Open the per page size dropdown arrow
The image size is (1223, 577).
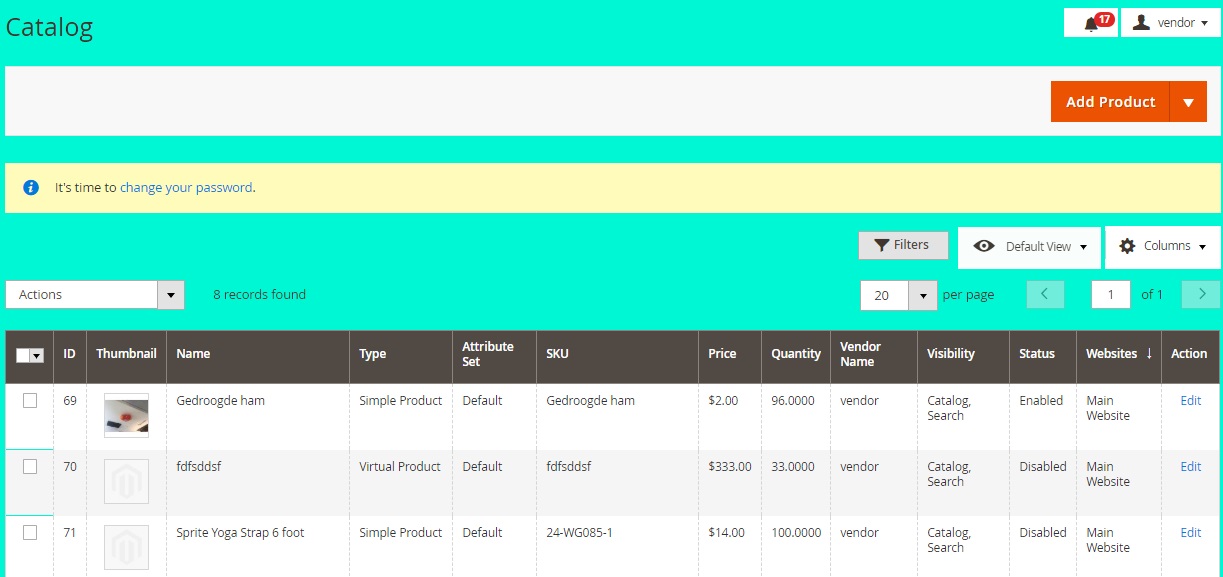(922, 295)
